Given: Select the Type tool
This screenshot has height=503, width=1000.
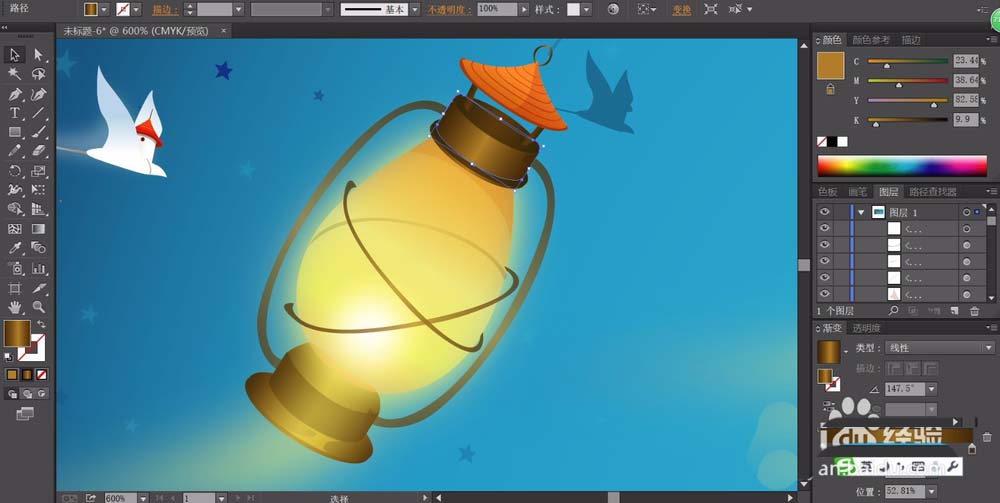Looking at the screenshot, I should click(x=15, y=113).
